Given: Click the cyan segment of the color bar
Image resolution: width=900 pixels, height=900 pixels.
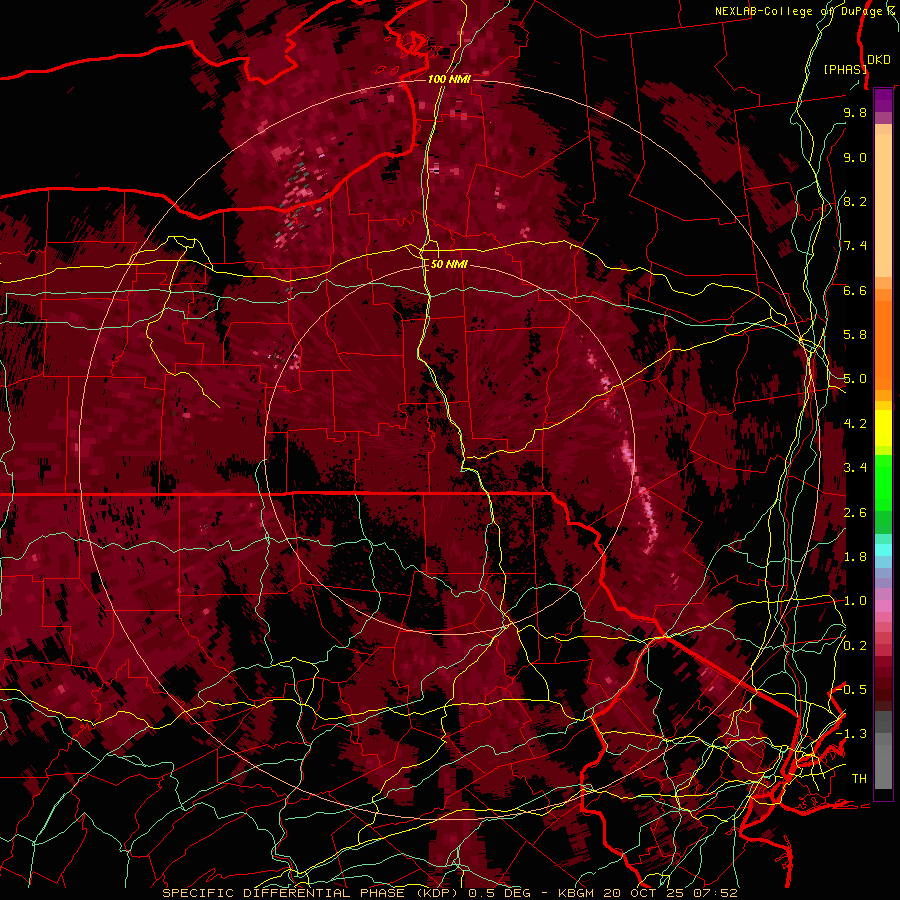Looking at the screenshot, I should point(883,552).
